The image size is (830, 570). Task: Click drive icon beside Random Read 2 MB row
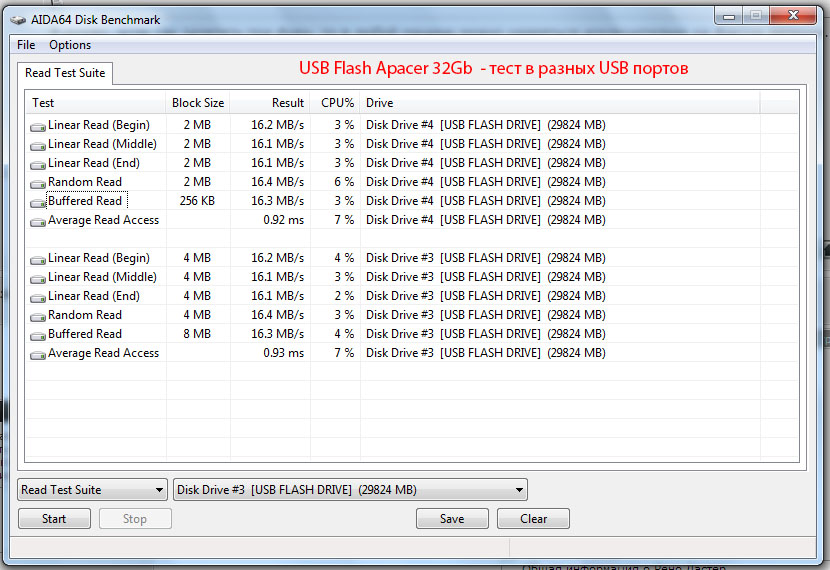coord(38,183)
